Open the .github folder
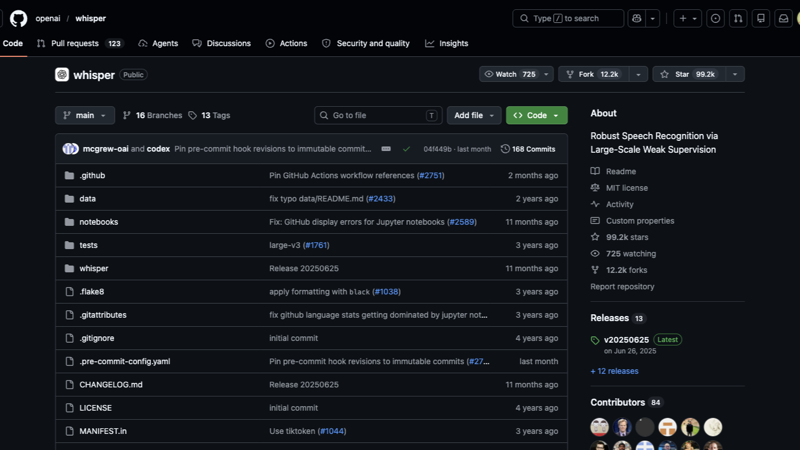Image resolution: width=800 pixels, height=450 pixels. (92, 176)
